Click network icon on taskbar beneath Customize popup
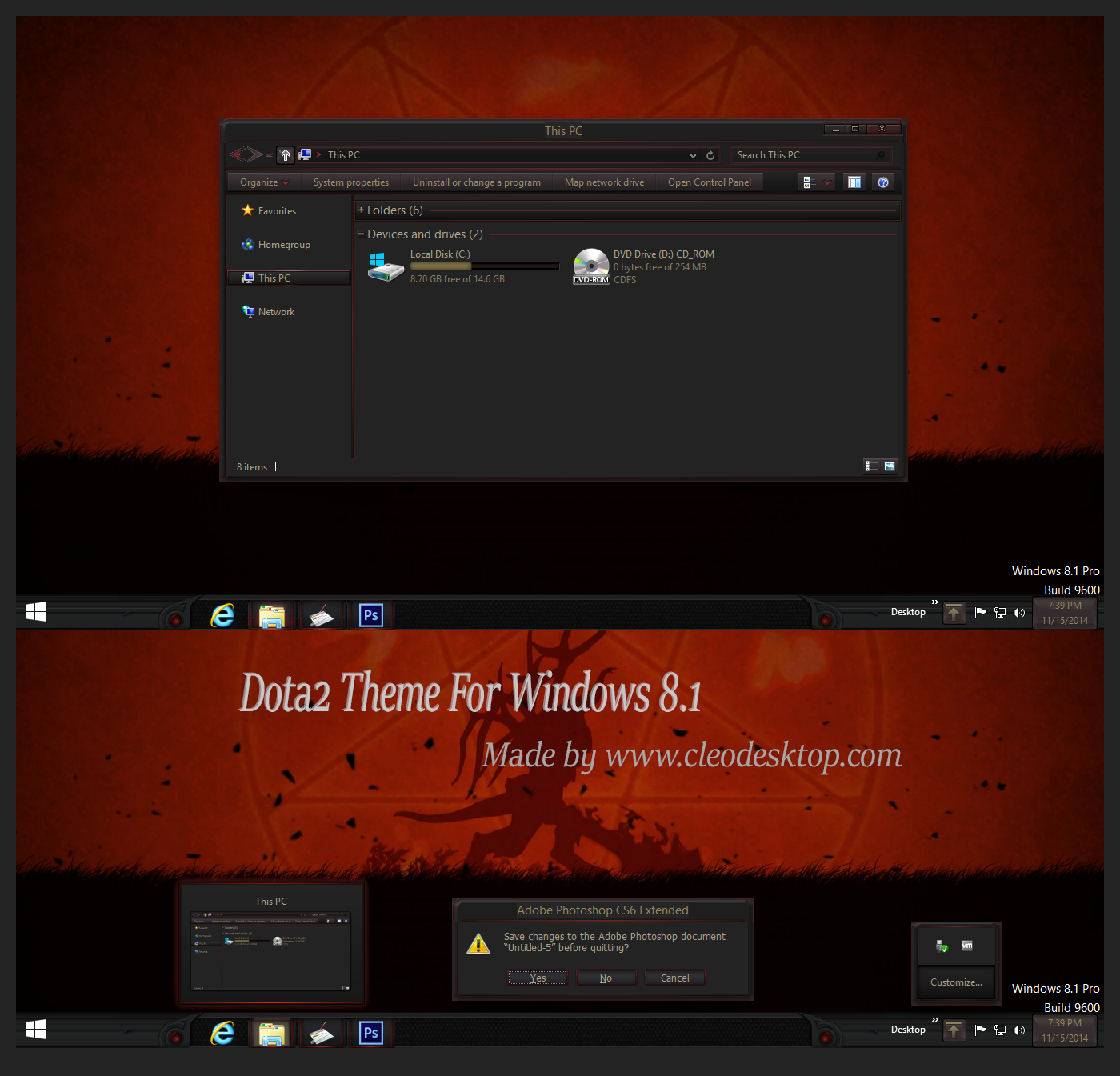The width and height of the screenshot is (1120, 1076). click(1000, 1030)
